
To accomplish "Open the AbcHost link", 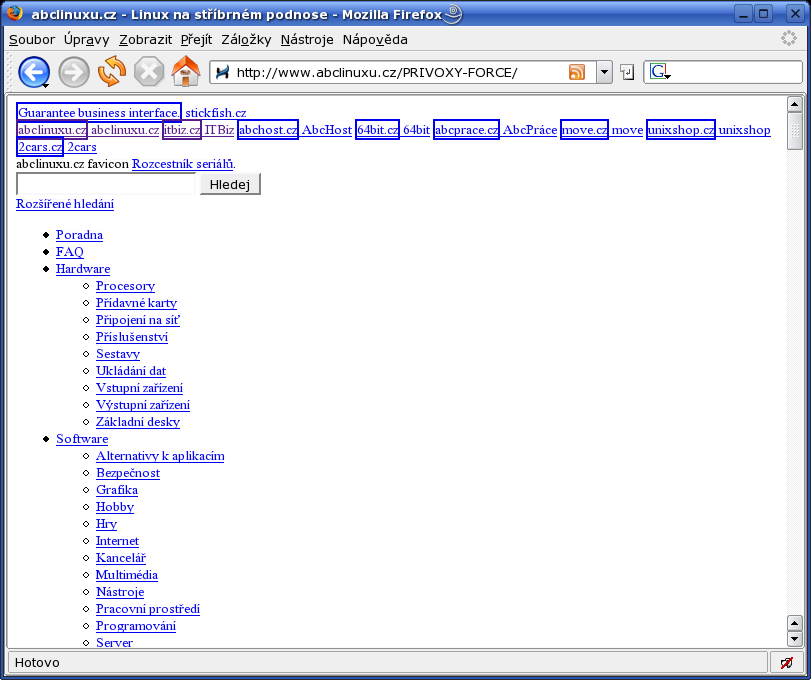I will point(327,130).
